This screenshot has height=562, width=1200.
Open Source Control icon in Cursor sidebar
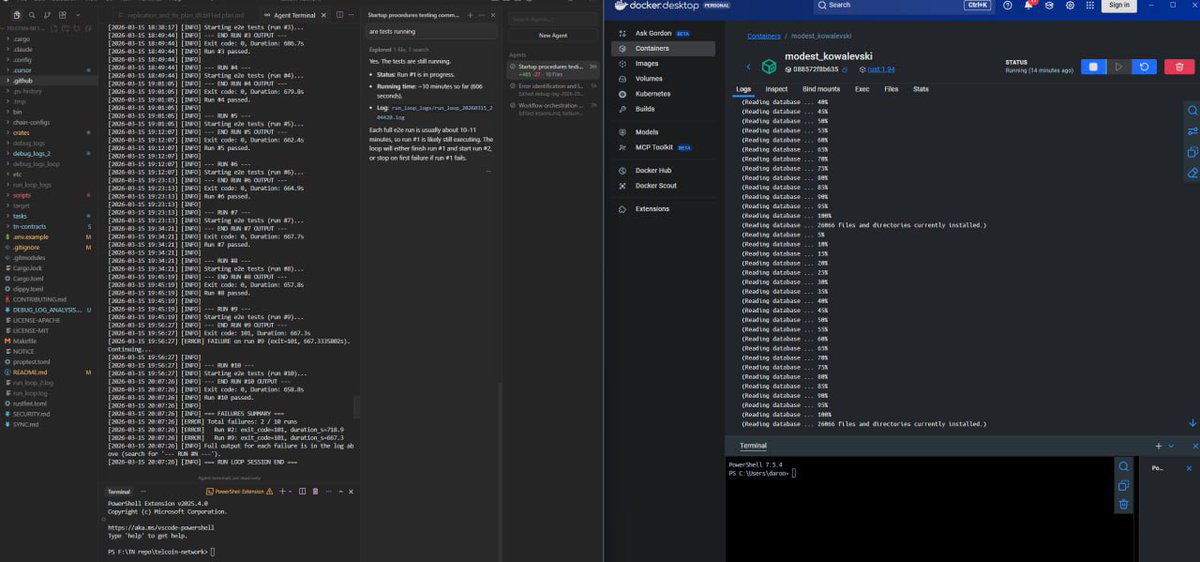coord(49,17)
